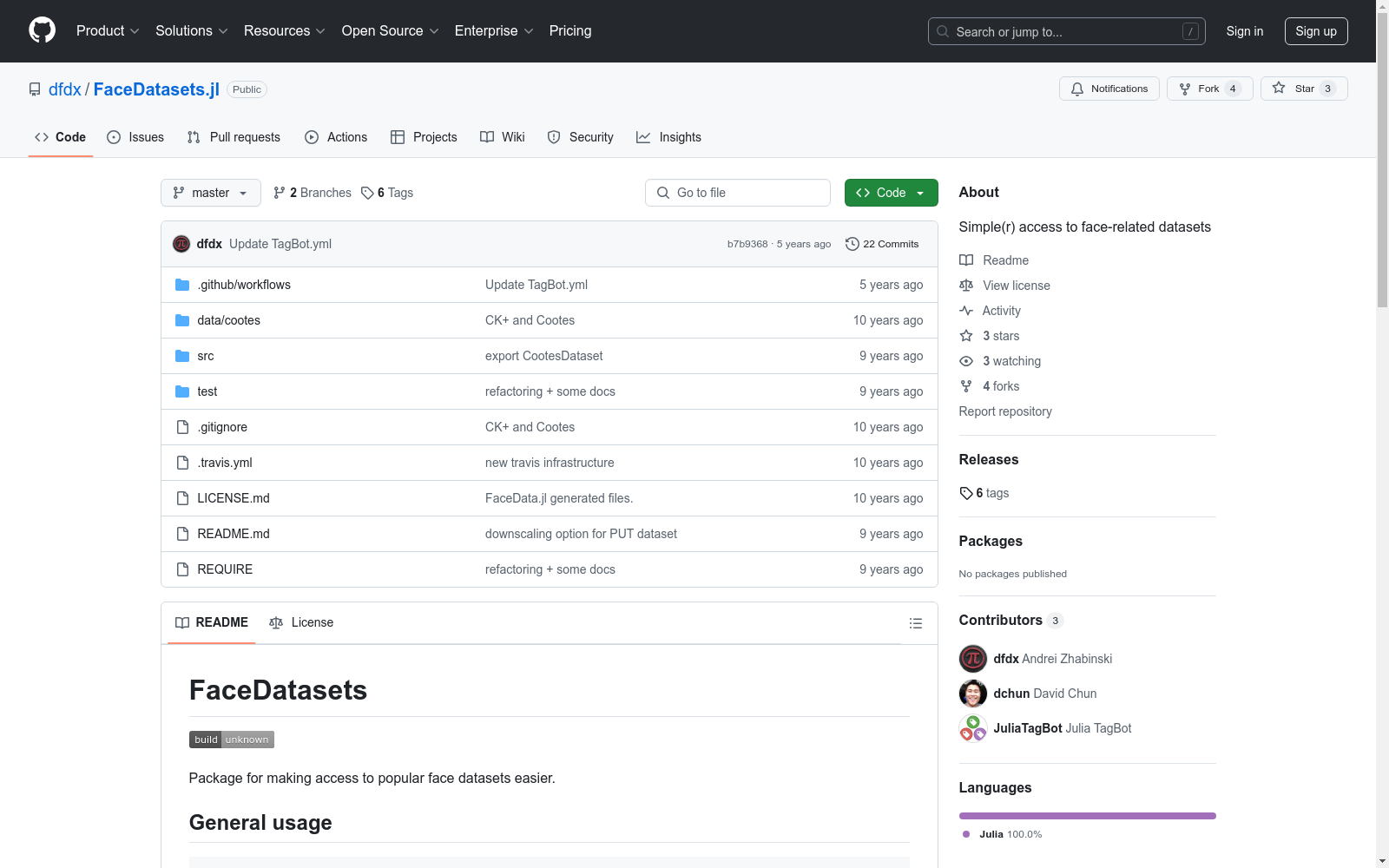Click the repository book icon beside dfdx

pyautogui.click(x=35, y=89)
